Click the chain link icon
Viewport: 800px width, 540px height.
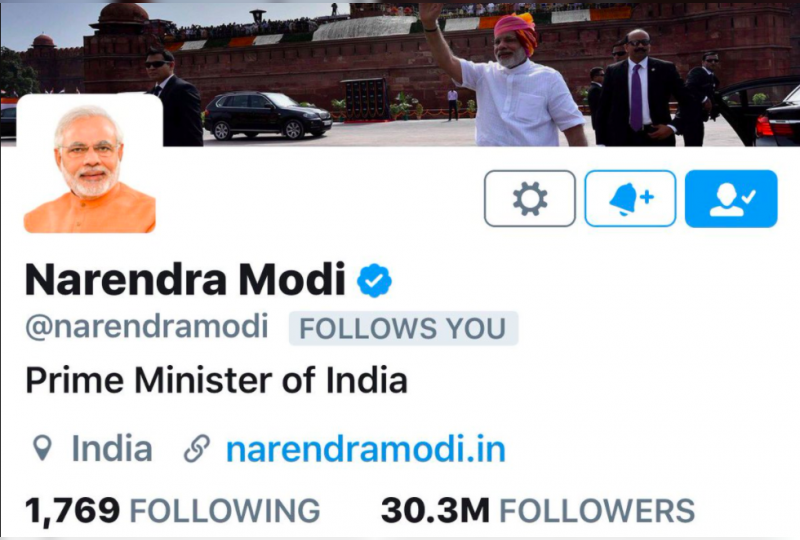[x=196, y=449]
